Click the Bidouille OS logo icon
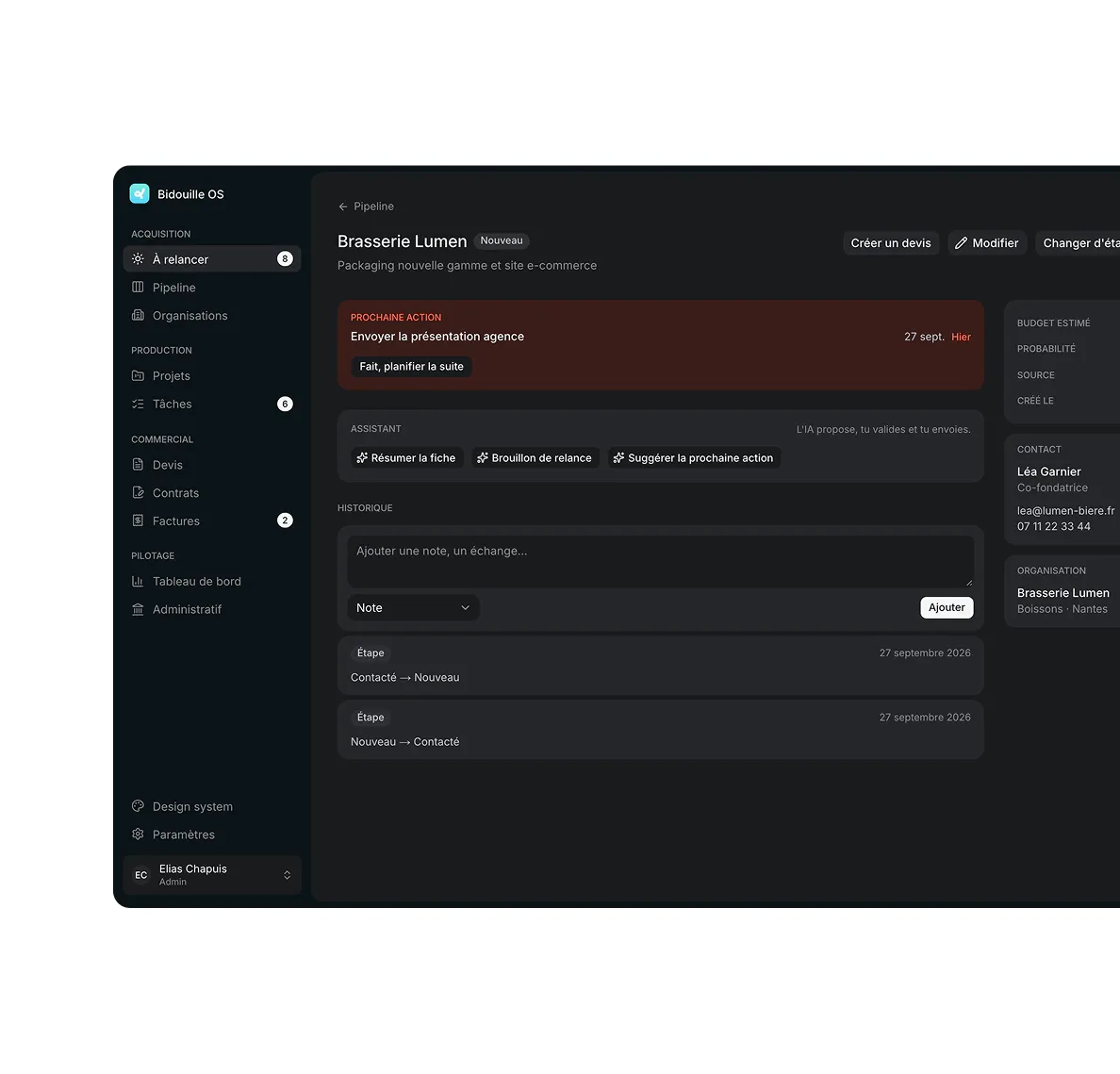Screen dimensions: 1120x1074 (140, 193)
